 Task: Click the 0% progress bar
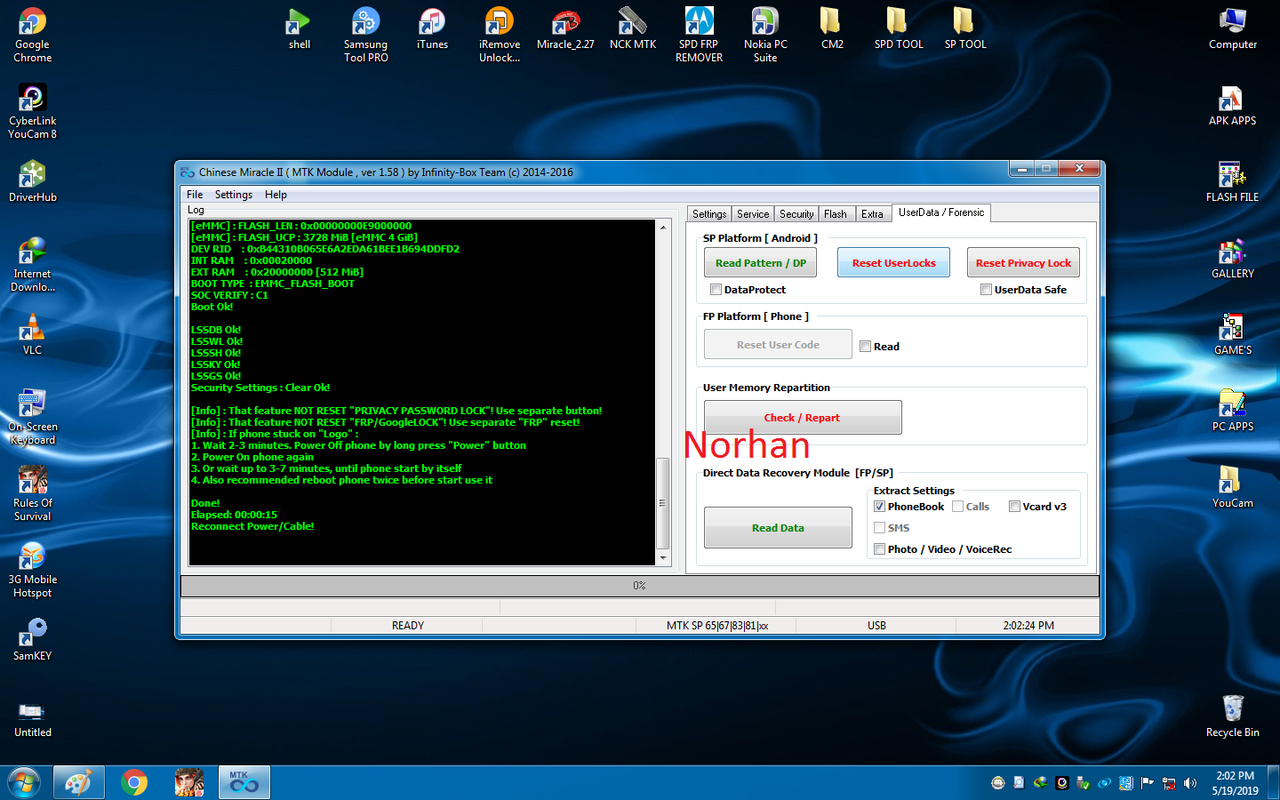point(639,585)
